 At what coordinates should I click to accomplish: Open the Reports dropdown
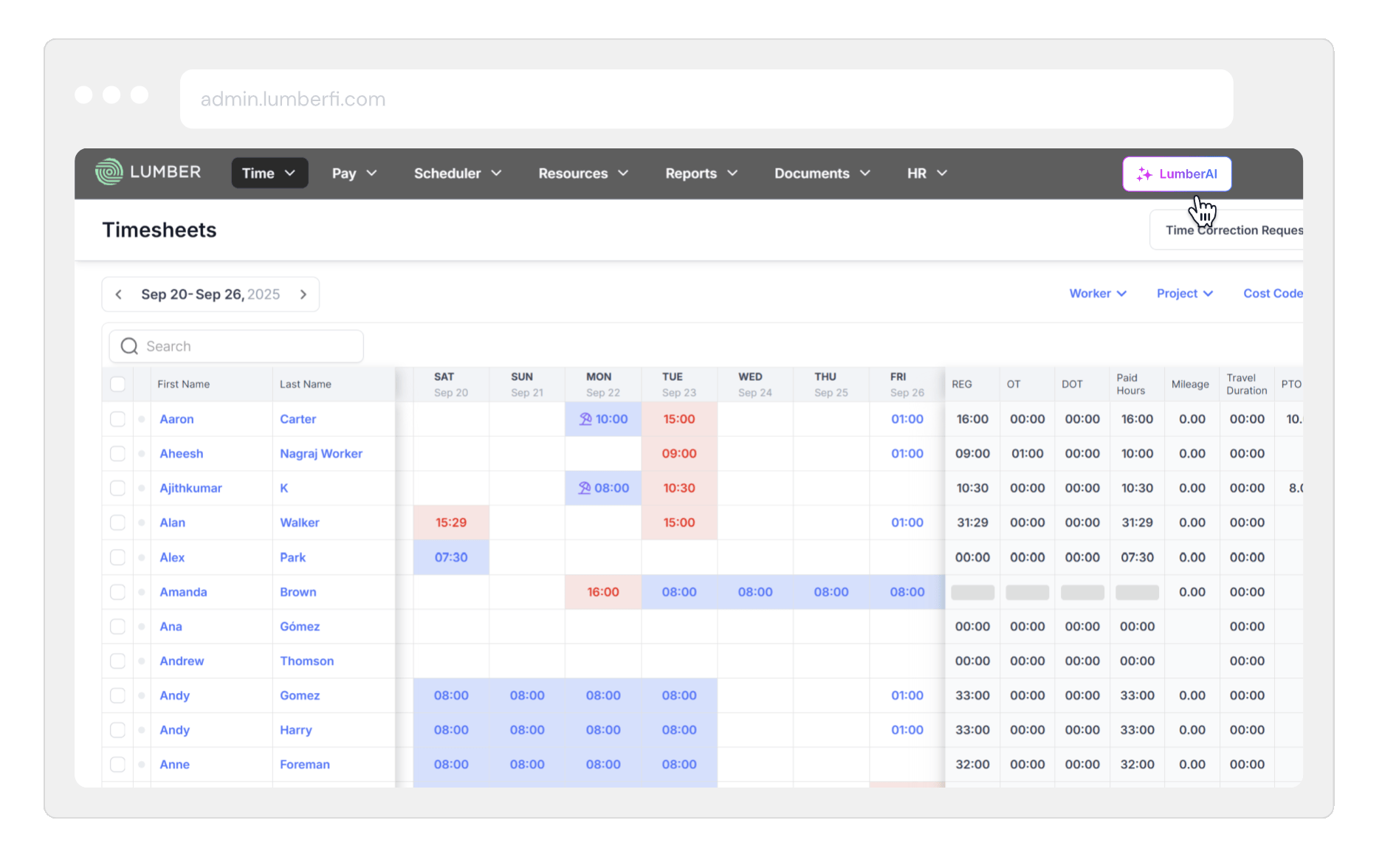(x=701, y=173)
